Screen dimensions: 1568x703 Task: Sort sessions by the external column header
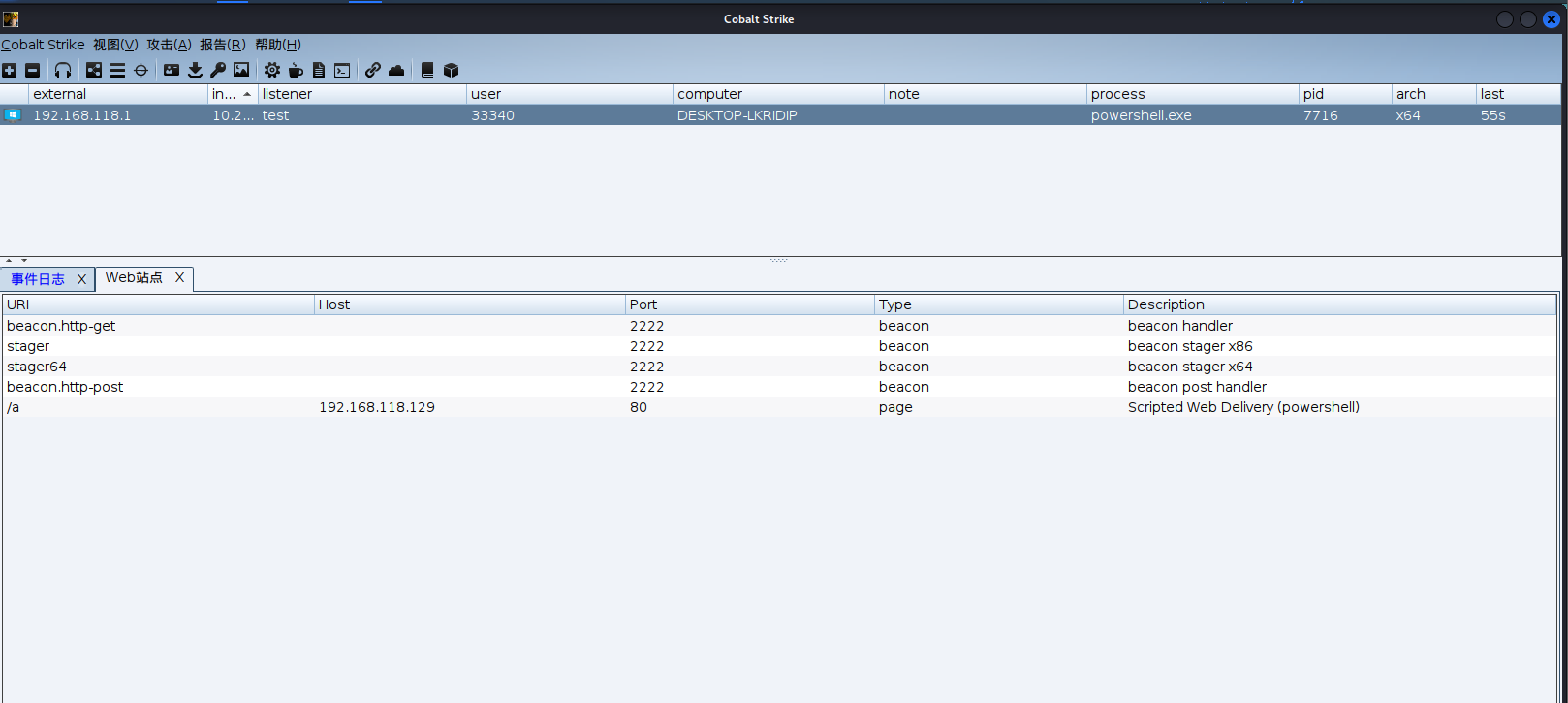click(x=118, y=94)
